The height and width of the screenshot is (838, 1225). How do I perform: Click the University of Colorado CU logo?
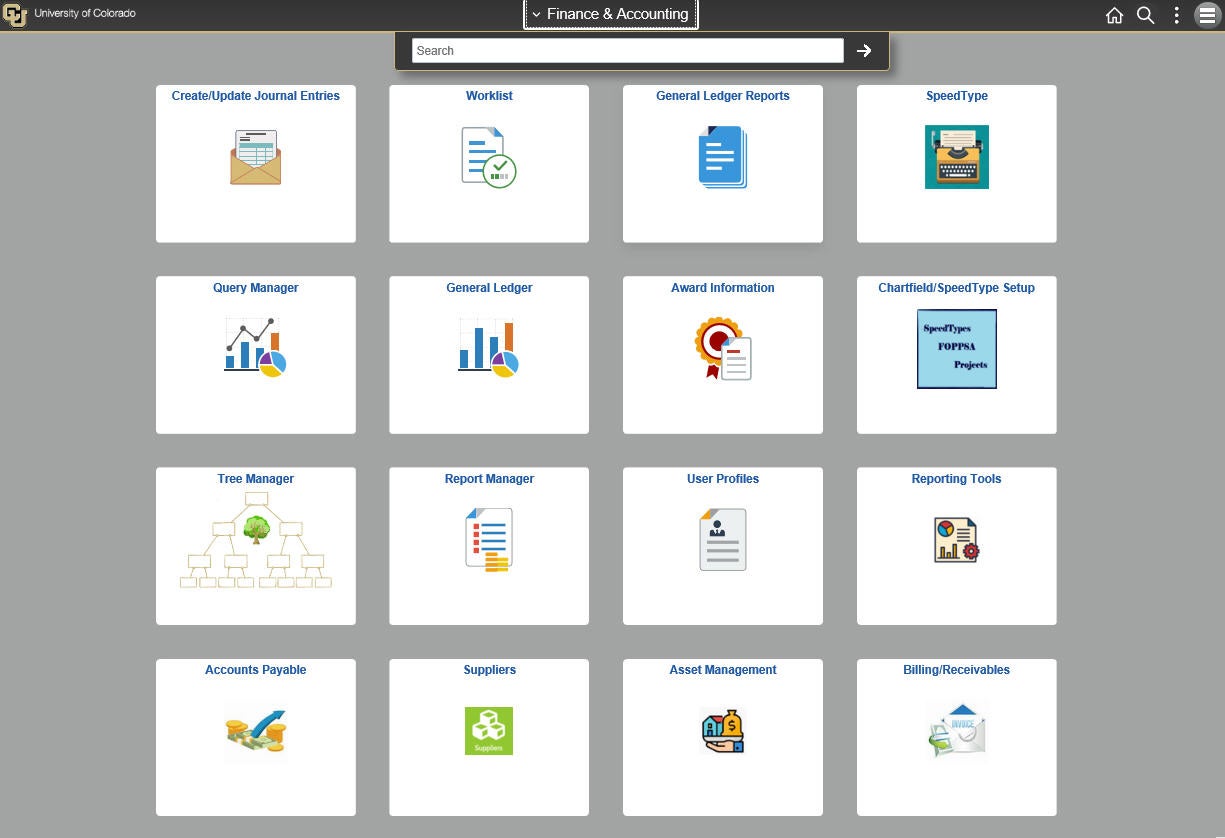click(15, 15)
